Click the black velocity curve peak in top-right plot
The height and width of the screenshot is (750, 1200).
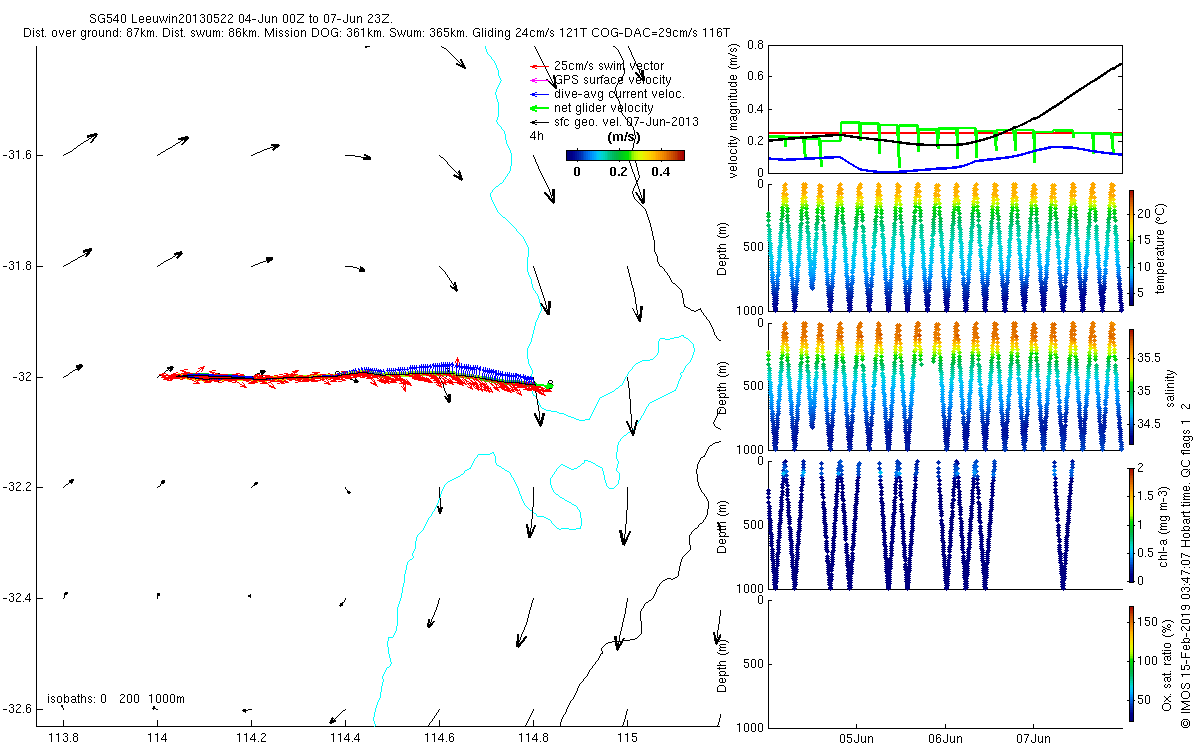click(1121, 64)
